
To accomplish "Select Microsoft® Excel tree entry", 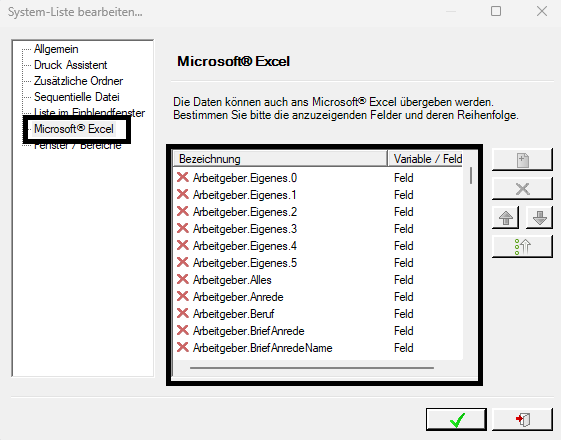I will click(x=74, y=129).
